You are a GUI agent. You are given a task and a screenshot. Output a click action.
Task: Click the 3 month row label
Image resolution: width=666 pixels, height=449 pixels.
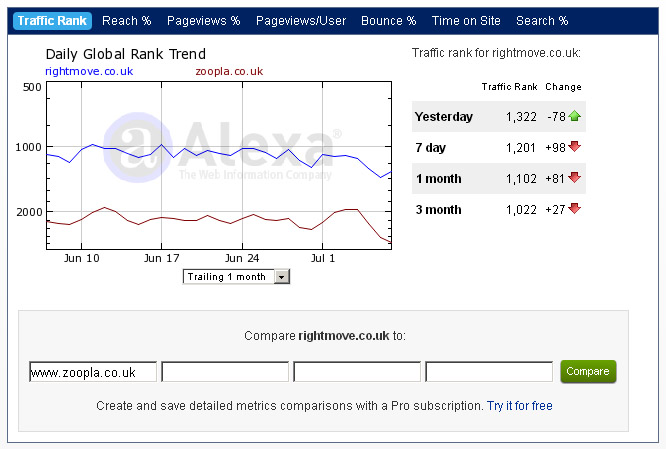click(438, 210)
